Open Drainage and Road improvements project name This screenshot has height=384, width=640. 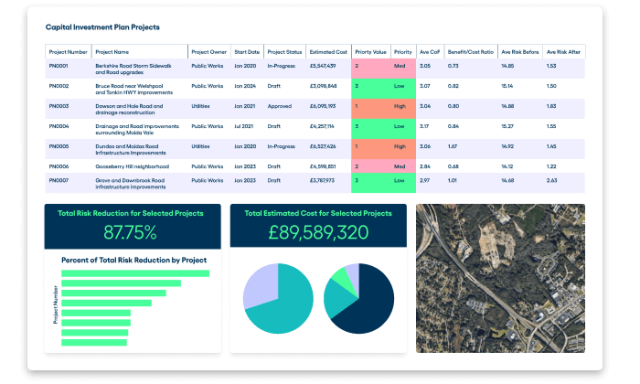click(137, 129)
